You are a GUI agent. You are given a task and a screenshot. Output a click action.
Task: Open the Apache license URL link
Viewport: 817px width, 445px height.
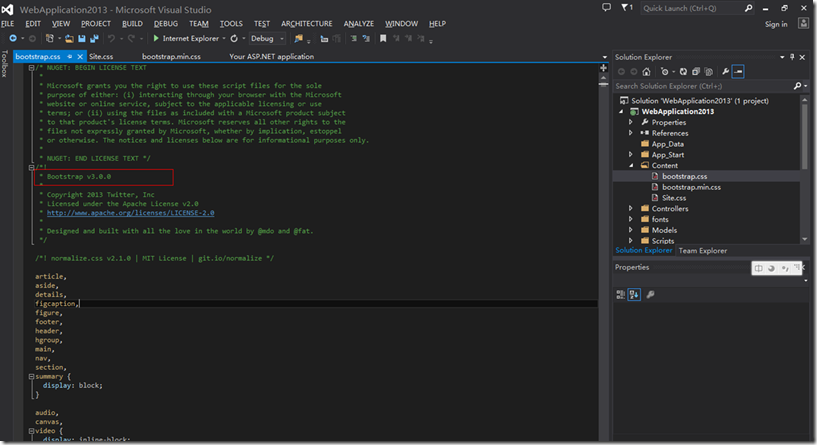click(130, 213)
